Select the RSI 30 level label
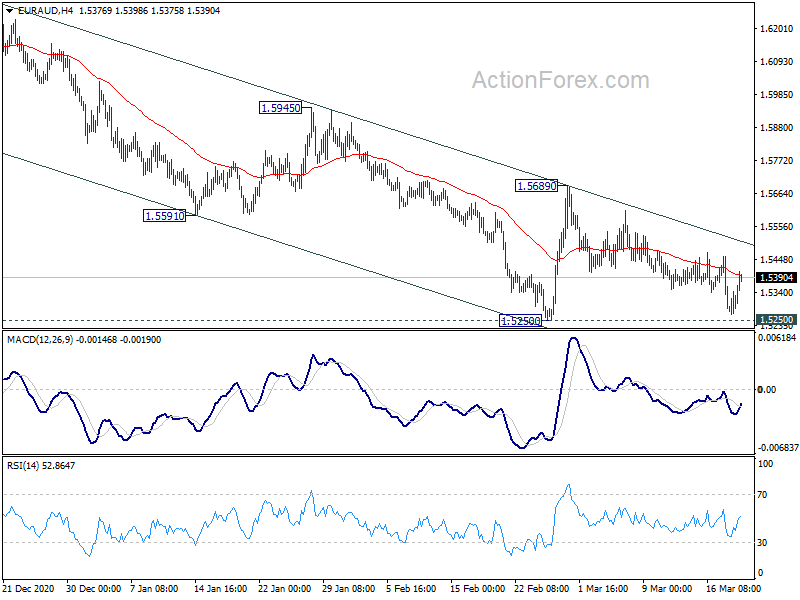The height and width of the screenshot is (600, 800). pyautogui.click(x=762, y=542)
